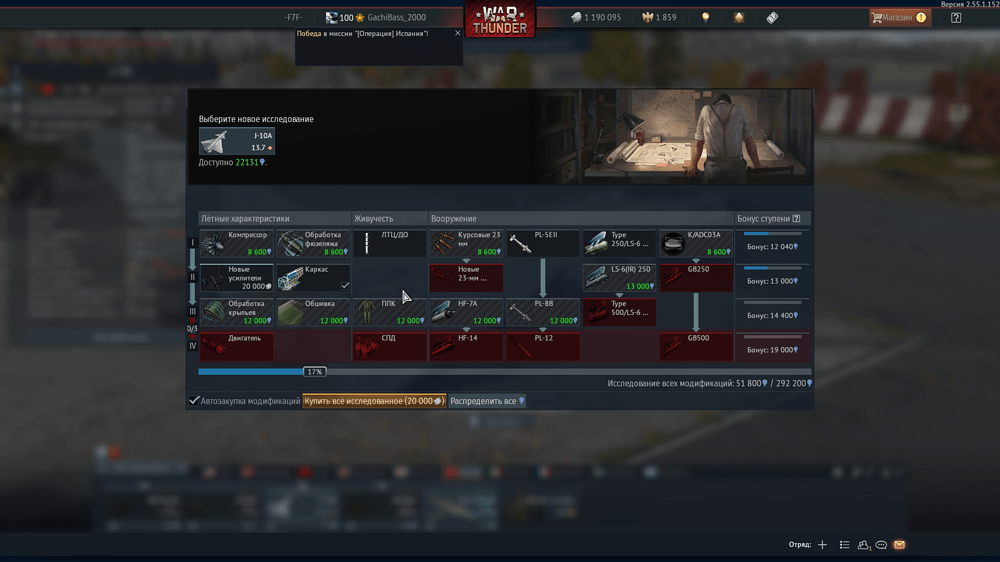Image resolution: width=1000 pixels, height=562 pixels.
Task: Select the Двигатель engine module
Action: click(237, 346)
